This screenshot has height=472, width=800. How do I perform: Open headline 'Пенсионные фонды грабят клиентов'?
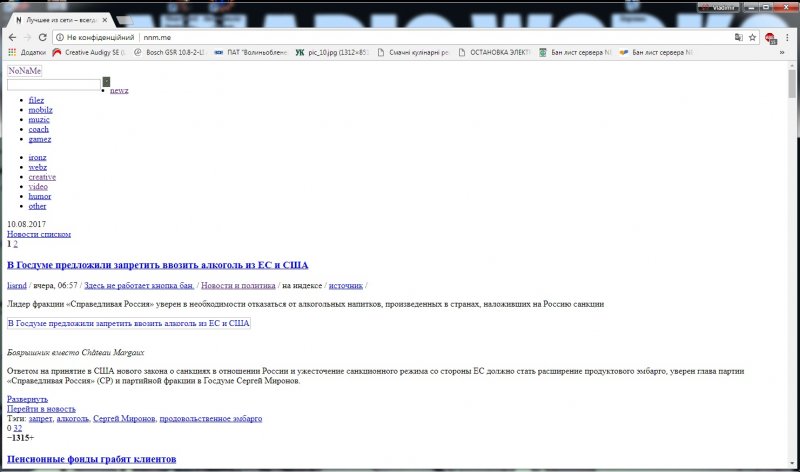pyautogui.click(x=92, y=459)
